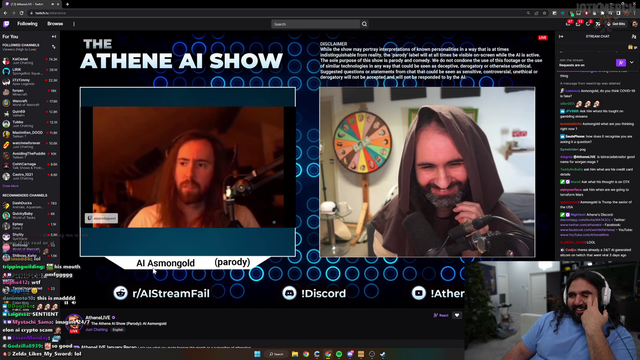Click the Twitch home logo
The image size is (640, 360).
tap(6, 24)
